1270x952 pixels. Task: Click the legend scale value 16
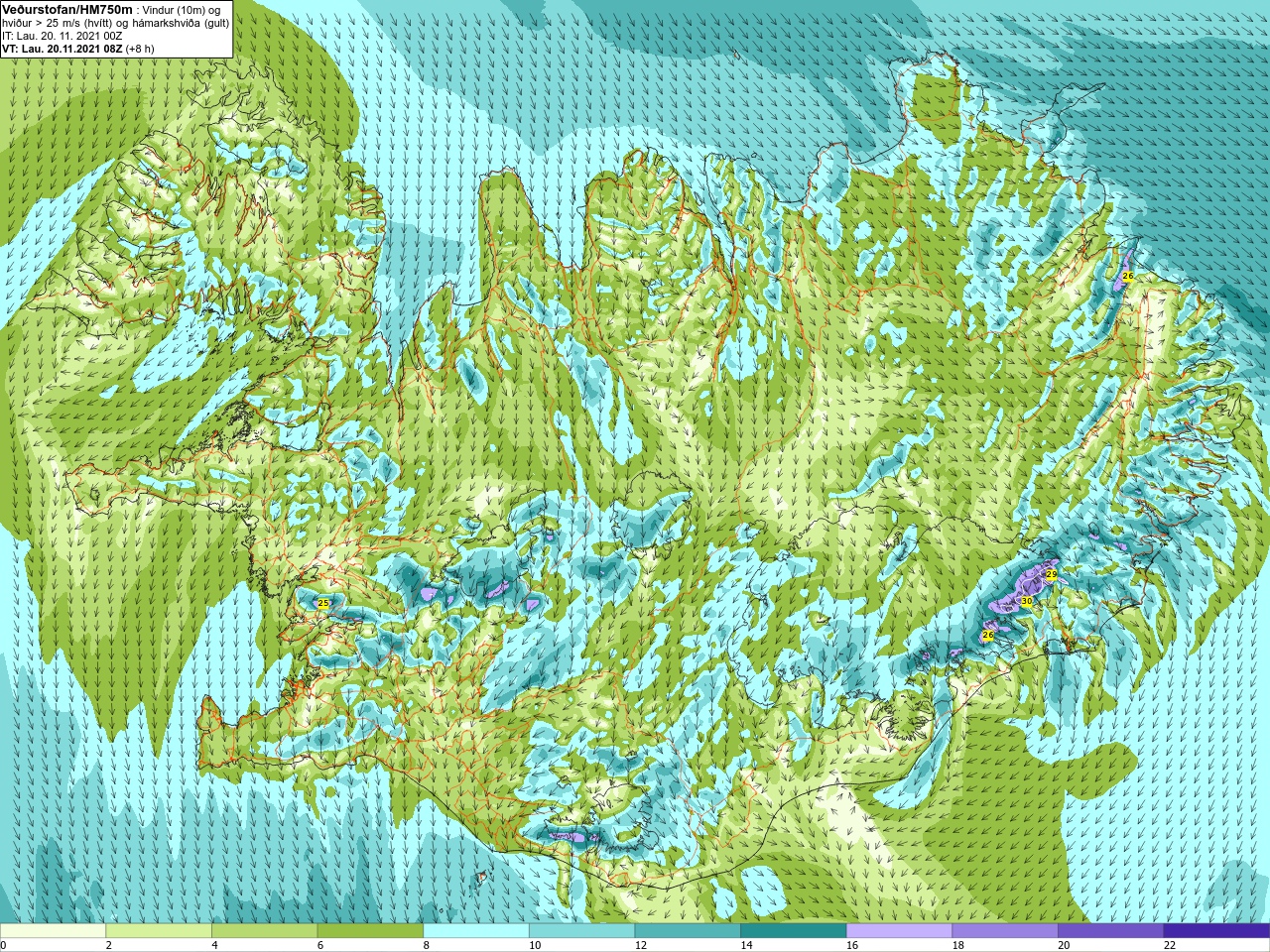(x=852, y=945)
